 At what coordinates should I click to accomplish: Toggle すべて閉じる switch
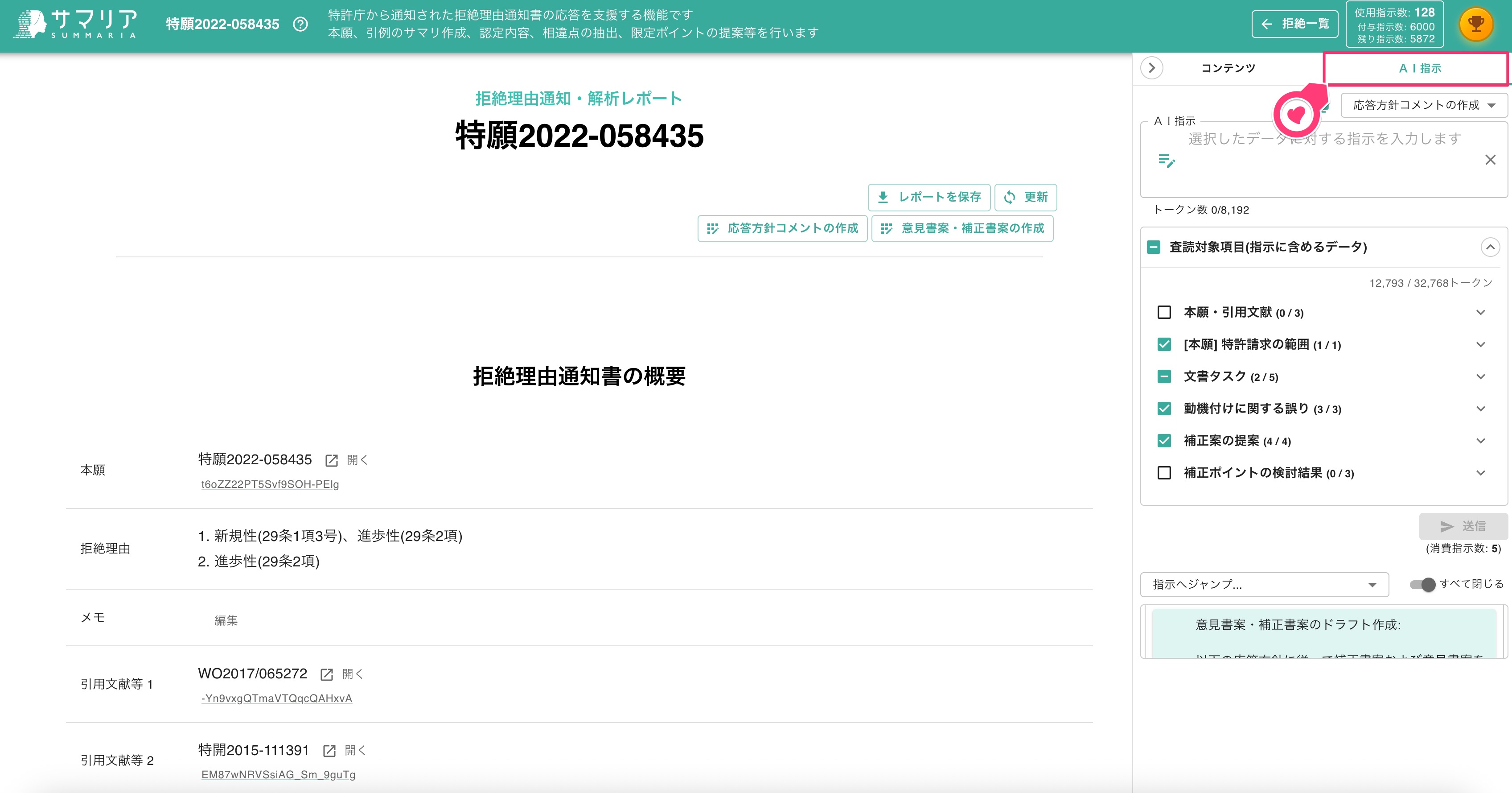pyautogui.click(x=1423, y=584)
